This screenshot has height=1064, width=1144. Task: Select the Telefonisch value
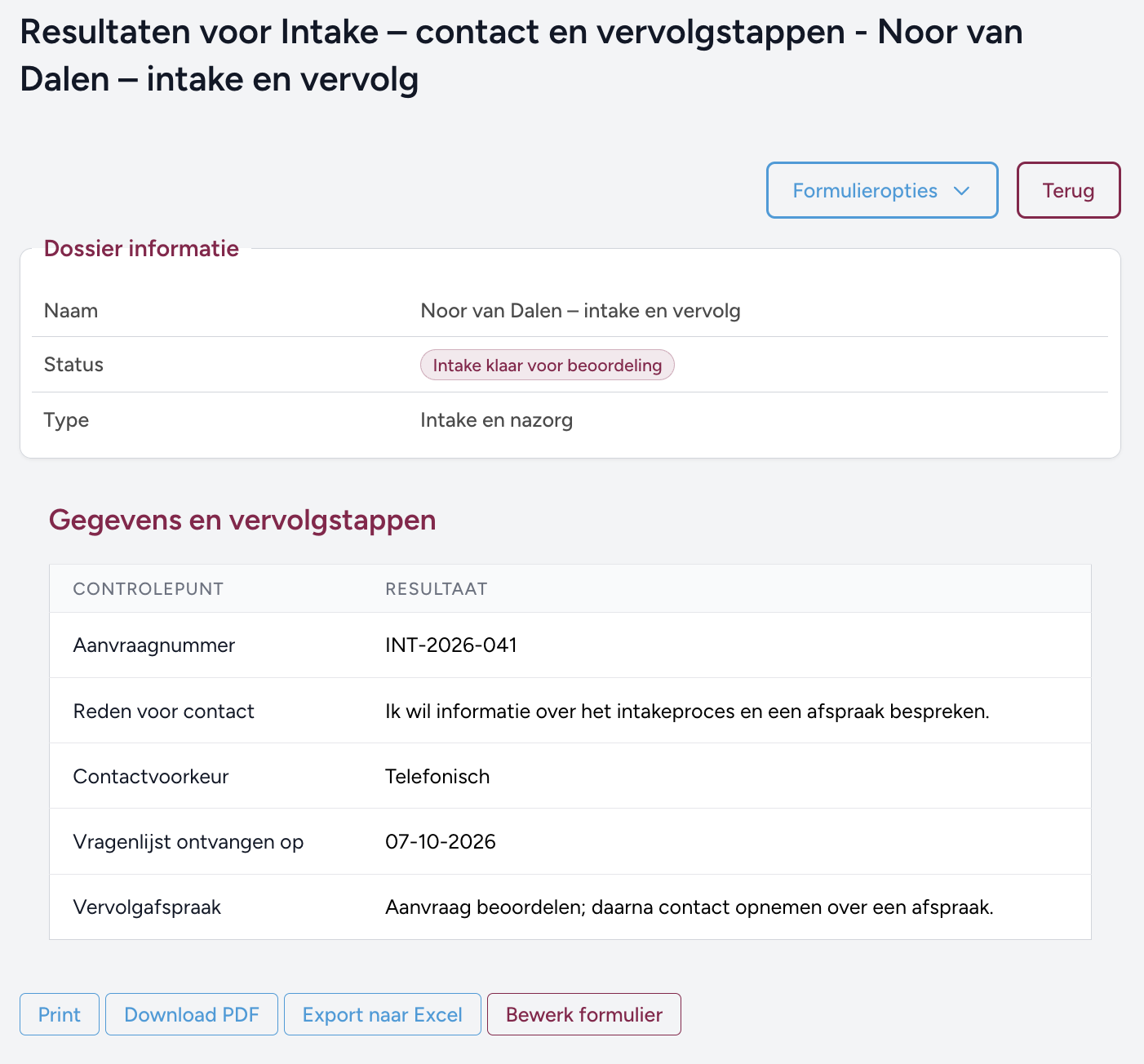pos(437,777)
